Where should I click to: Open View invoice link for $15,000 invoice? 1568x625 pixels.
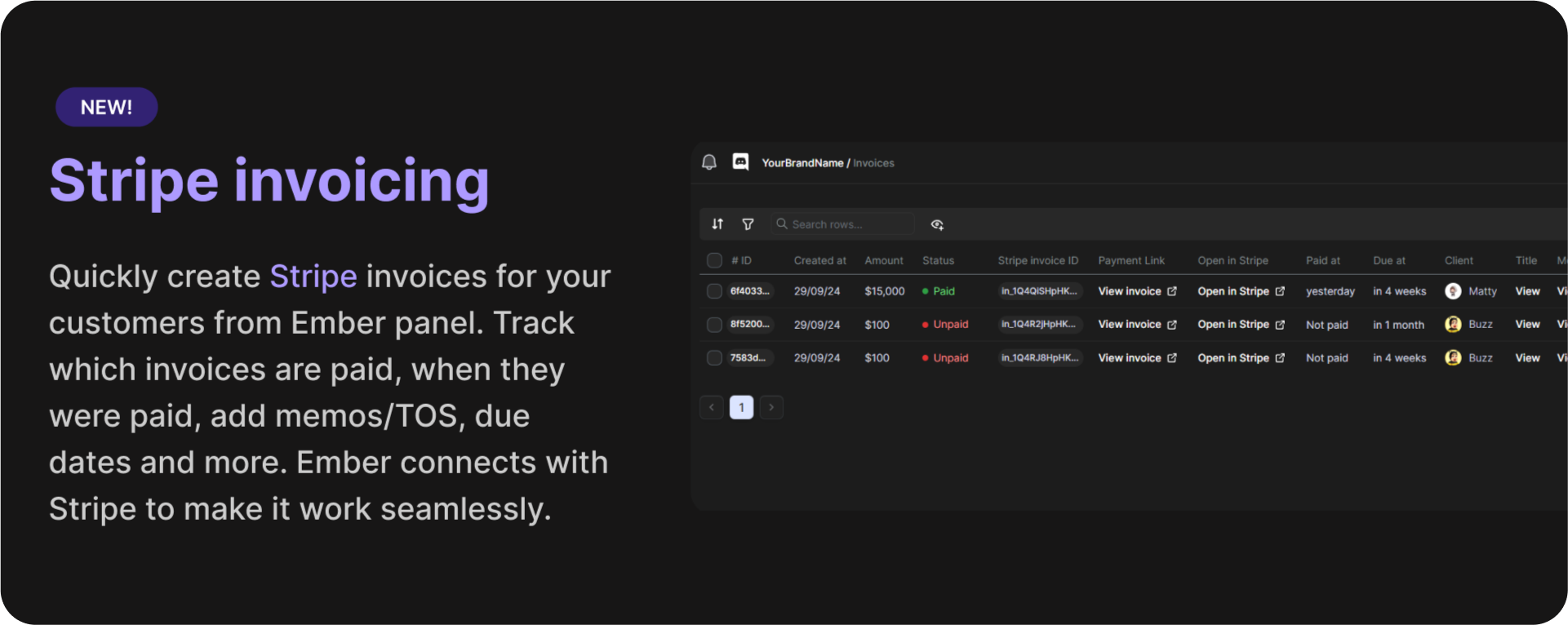point(1130,291)
